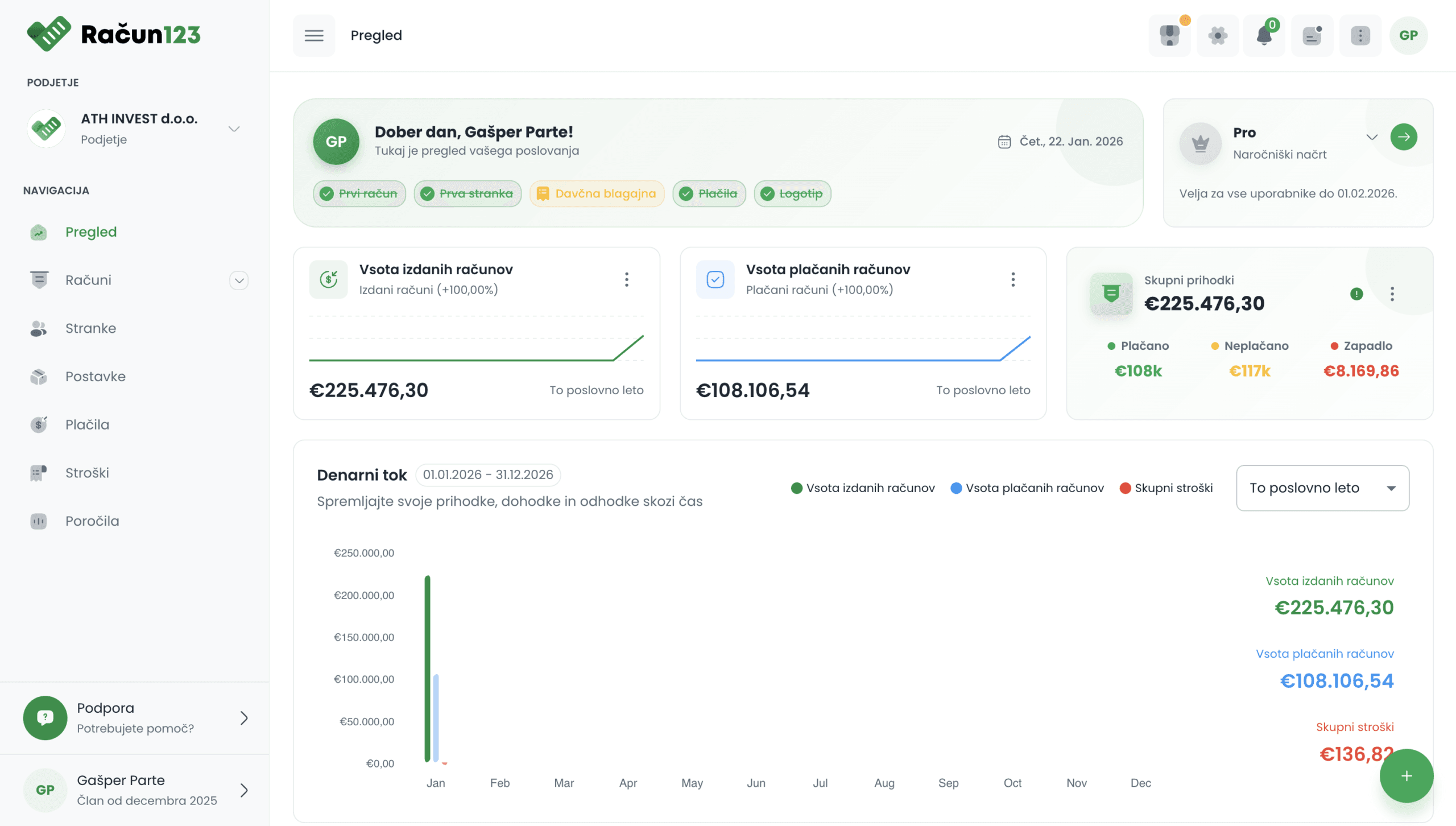Click the Davčna blagajna chip

(596, 193)
